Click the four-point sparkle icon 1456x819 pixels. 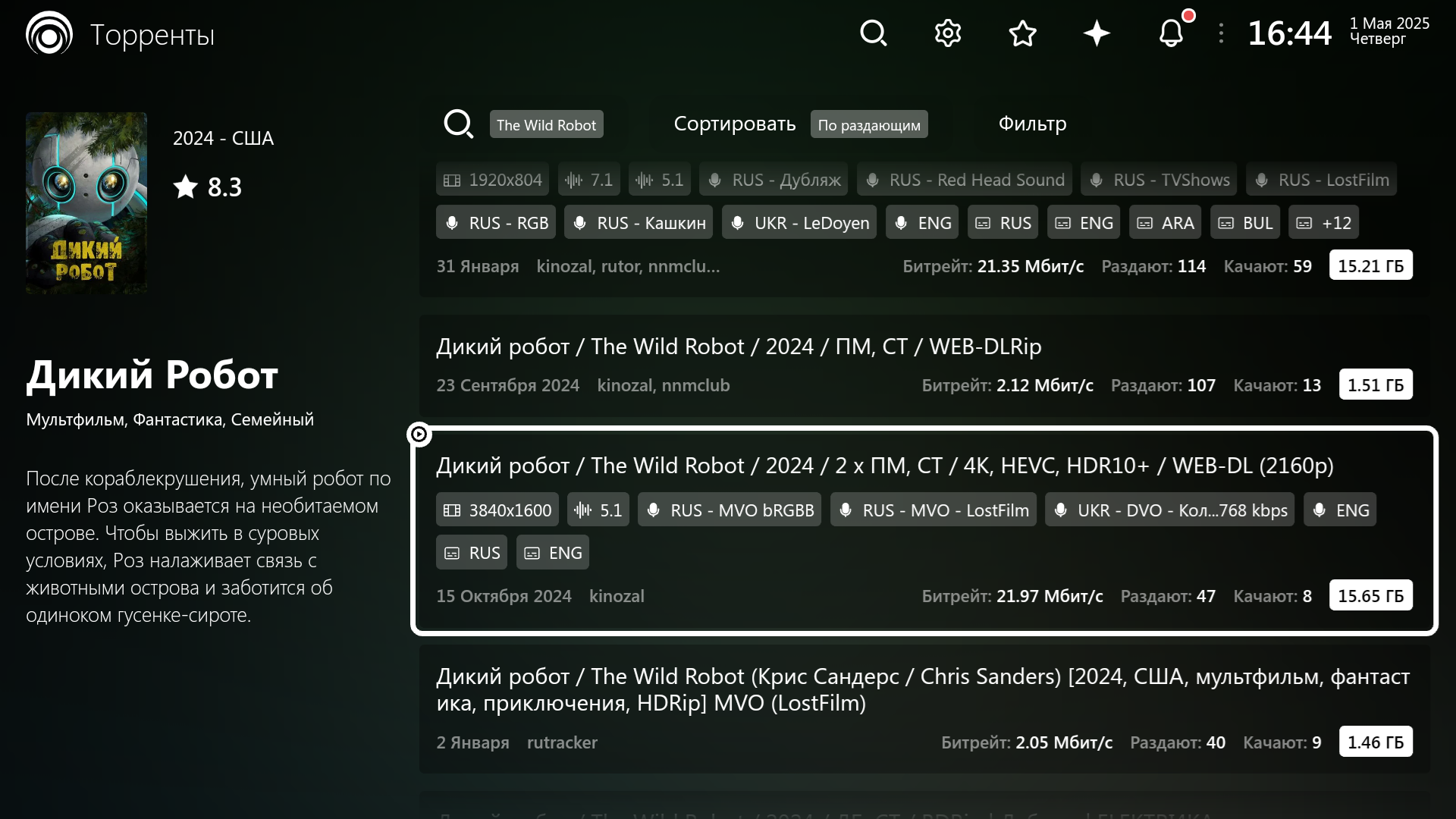point(1097,33)
